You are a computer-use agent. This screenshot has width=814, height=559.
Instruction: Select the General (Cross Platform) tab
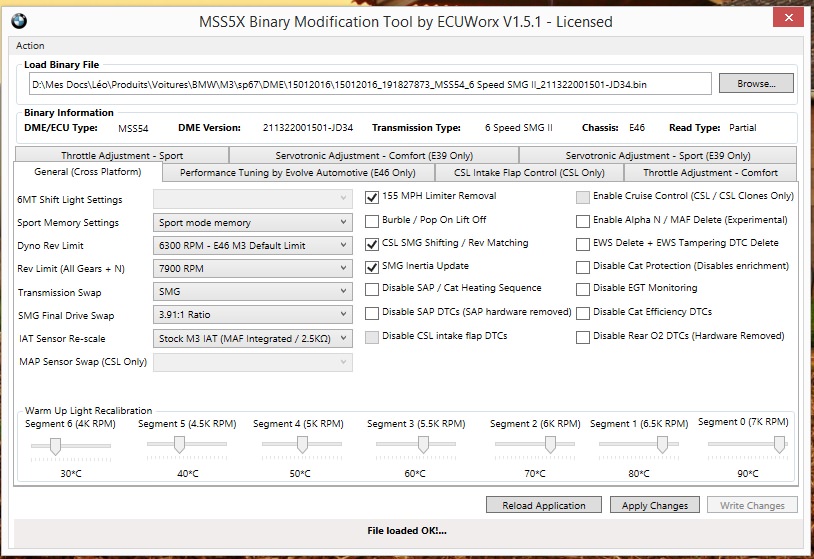(x=88, y=172)
